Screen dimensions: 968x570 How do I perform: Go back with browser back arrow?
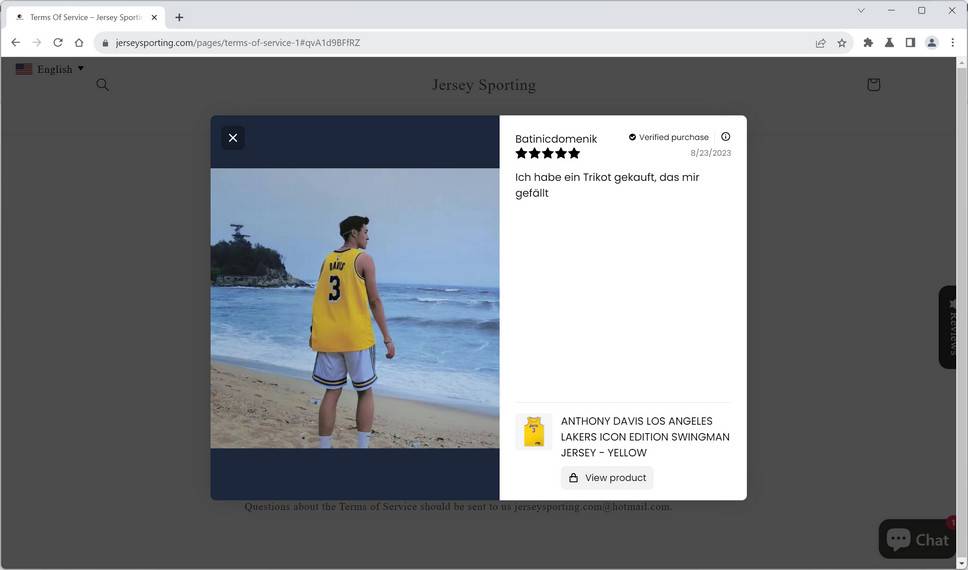[15, 43]
